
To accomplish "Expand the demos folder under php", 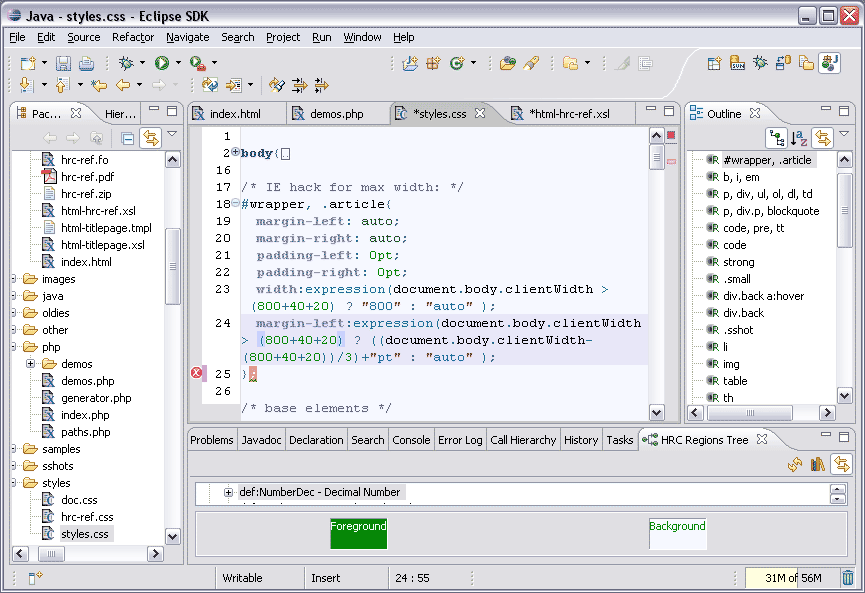I will click(31, 364).
